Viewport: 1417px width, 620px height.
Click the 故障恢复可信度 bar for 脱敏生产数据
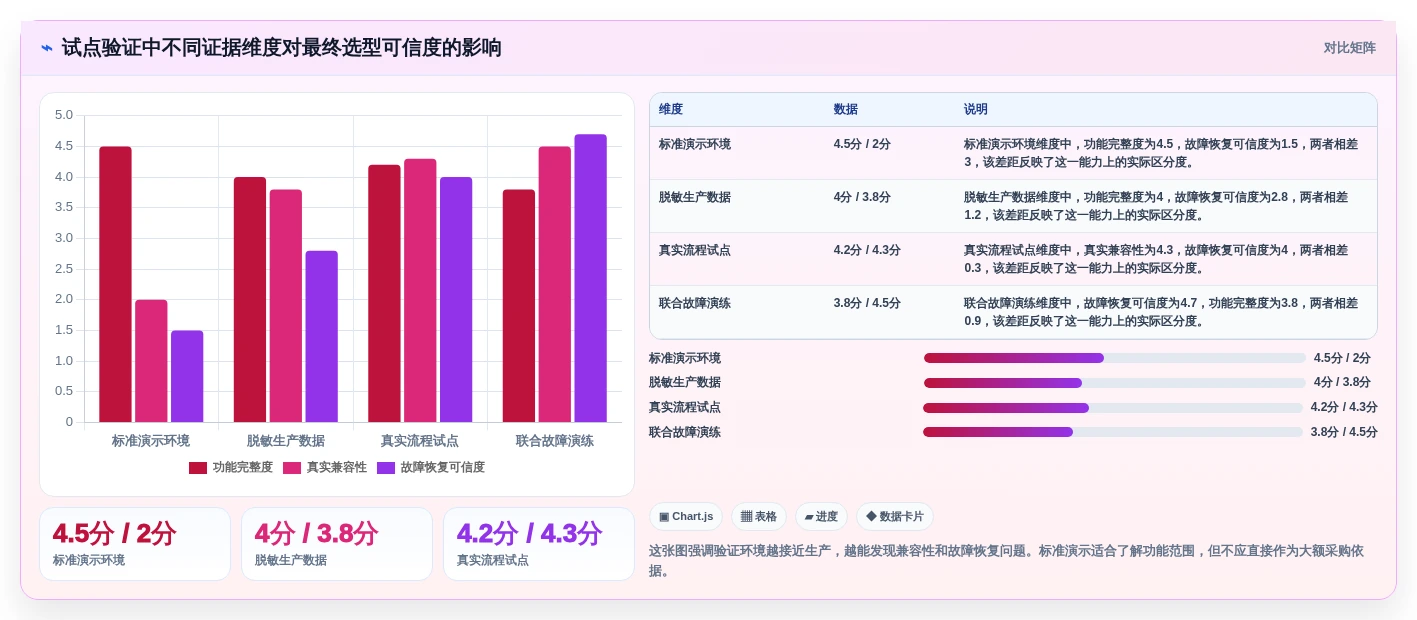pyautogui.click(x=321, y=336)
